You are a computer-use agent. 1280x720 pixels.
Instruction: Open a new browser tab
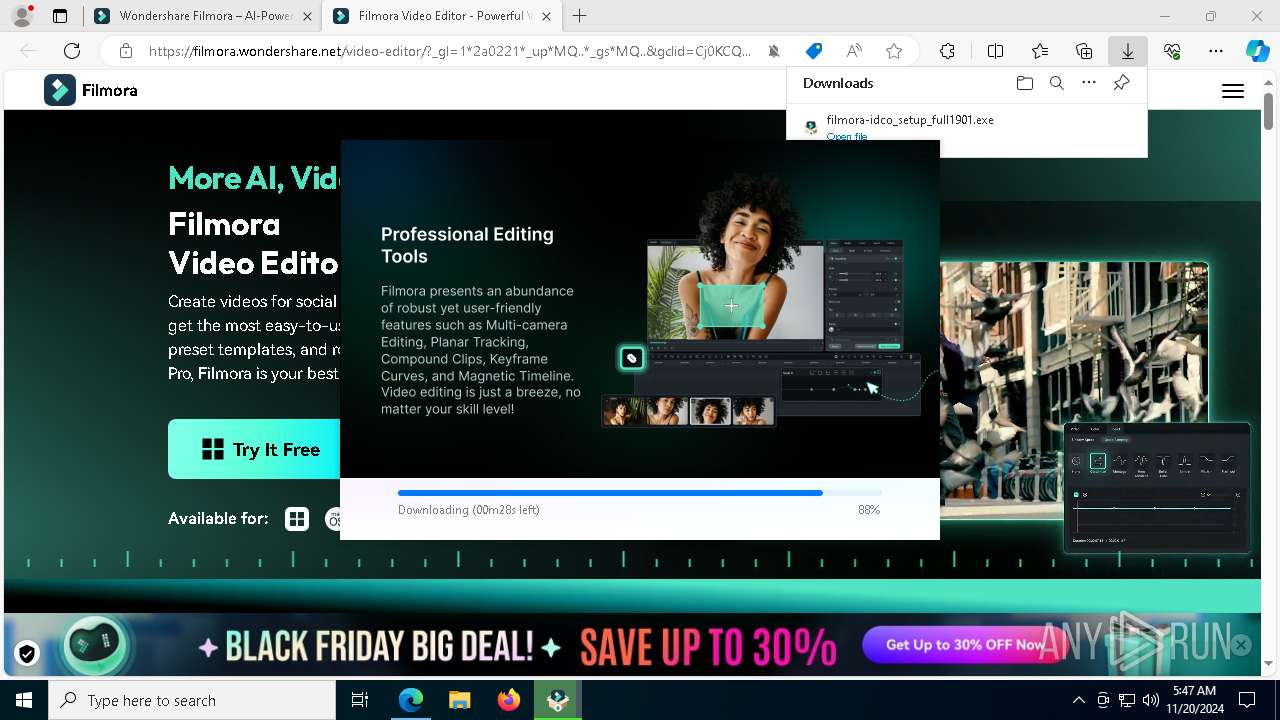click(x=579, y=16)
